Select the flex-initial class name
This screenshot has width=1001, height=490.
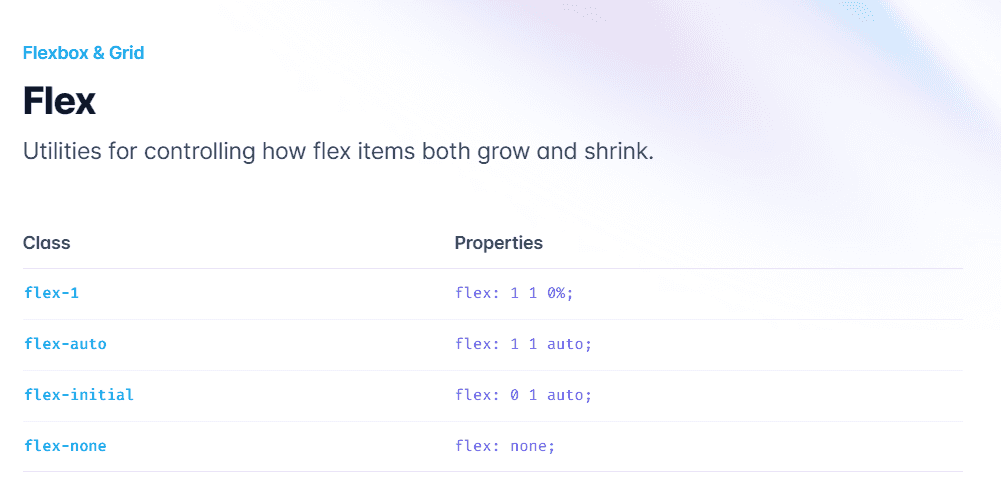click(78, 395)
